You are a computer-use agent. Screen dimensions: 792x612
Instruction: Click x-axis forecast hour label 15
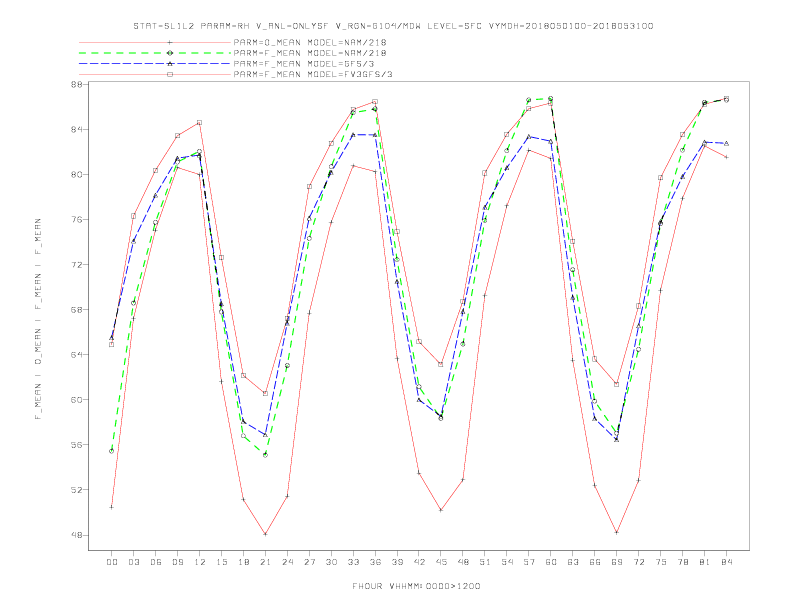pos(221,562)
